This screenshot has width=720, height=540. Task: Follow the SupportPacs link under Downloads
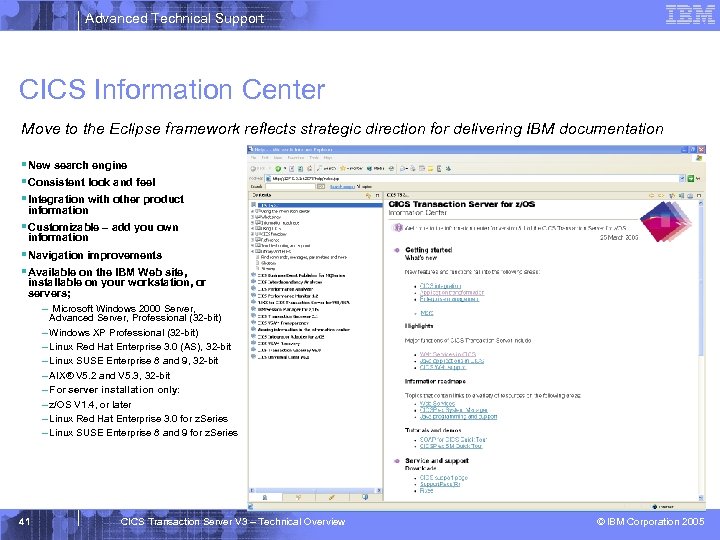(x=440, y=484)
